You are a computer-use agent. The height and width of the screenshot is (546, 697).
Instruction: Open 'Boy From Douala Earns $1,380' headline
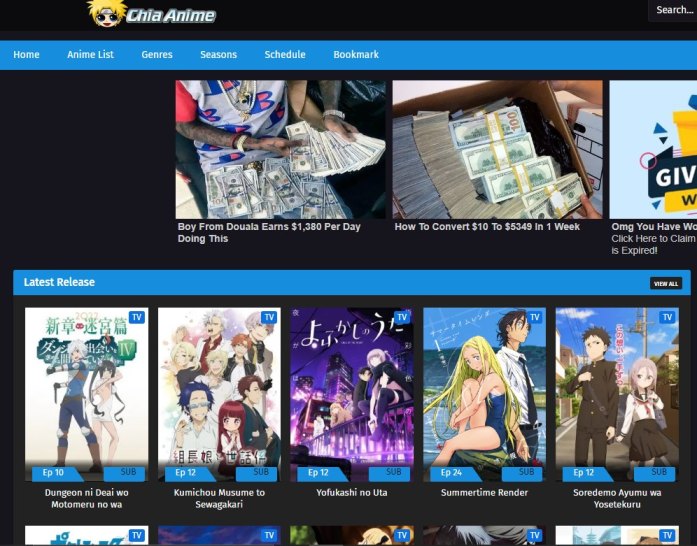pyautogui.click(x=269, y=233)
